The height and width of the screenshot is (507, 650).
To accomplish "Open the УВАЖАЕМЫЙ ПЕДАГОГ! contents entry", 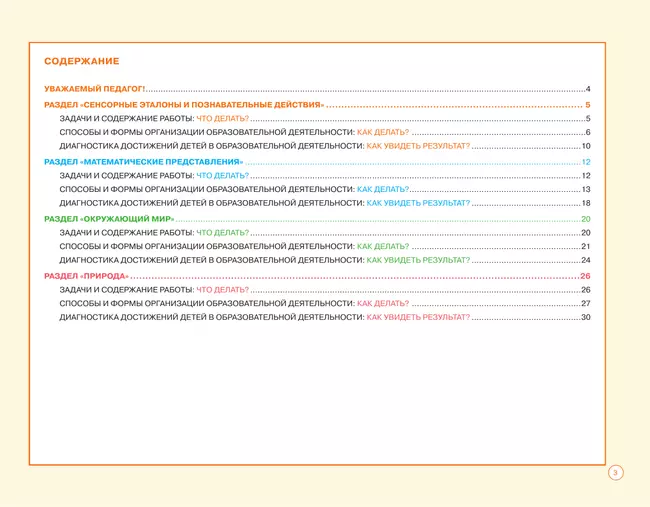I will (95, 90).
